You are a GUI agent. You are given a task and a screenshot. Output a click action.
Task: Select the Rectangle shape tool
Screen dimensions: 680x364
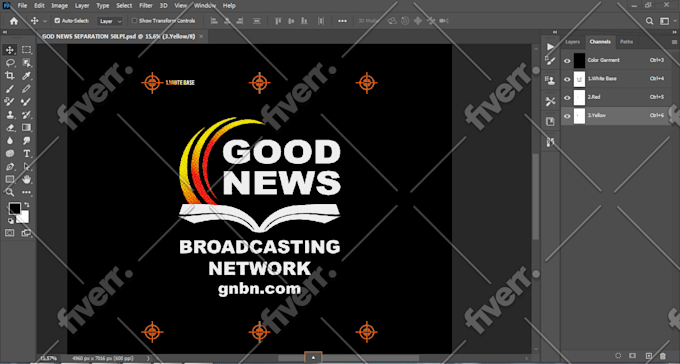(10, 180)
